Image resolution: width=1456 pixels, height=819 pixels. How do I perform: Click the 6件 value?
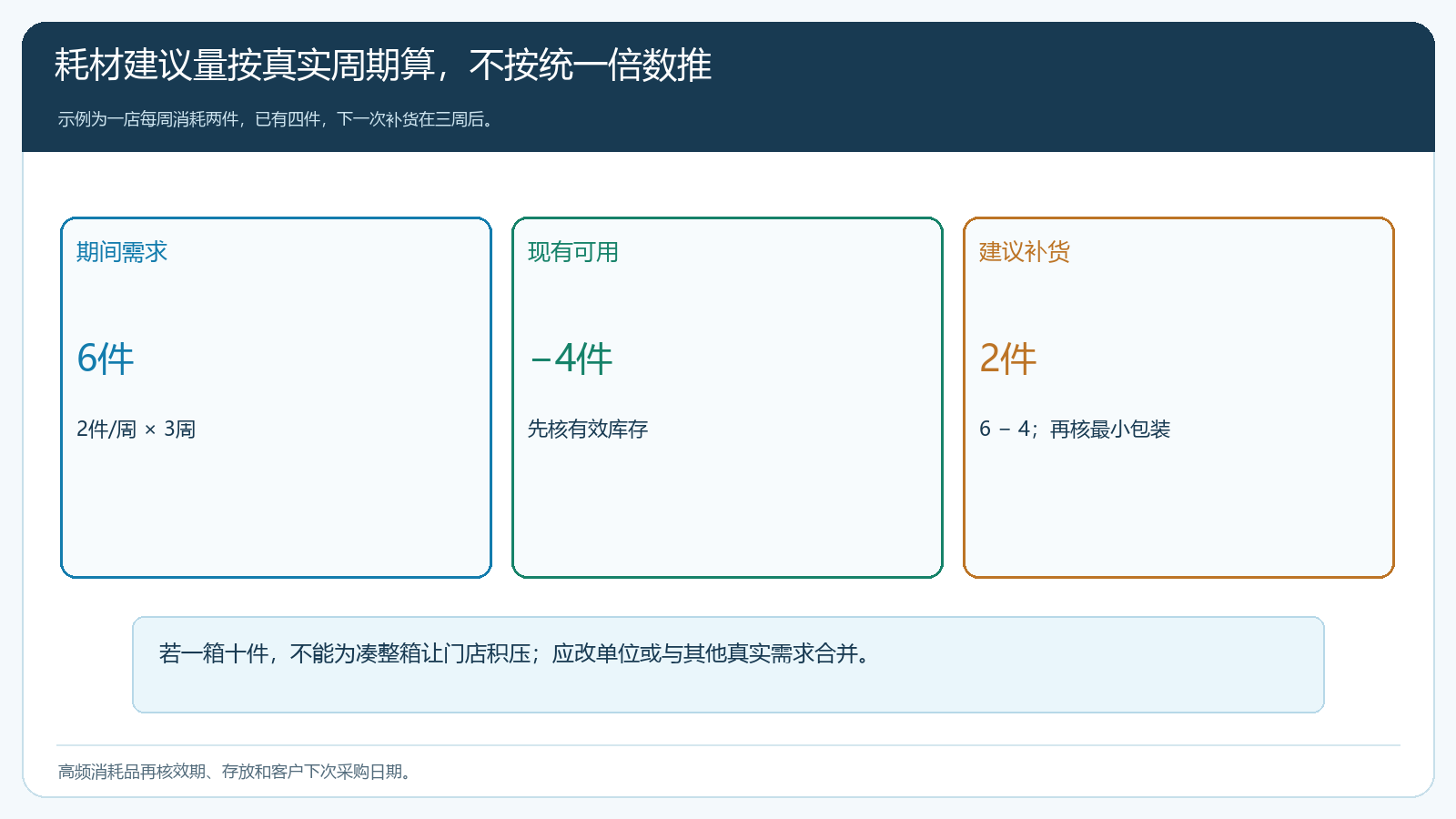106,359
